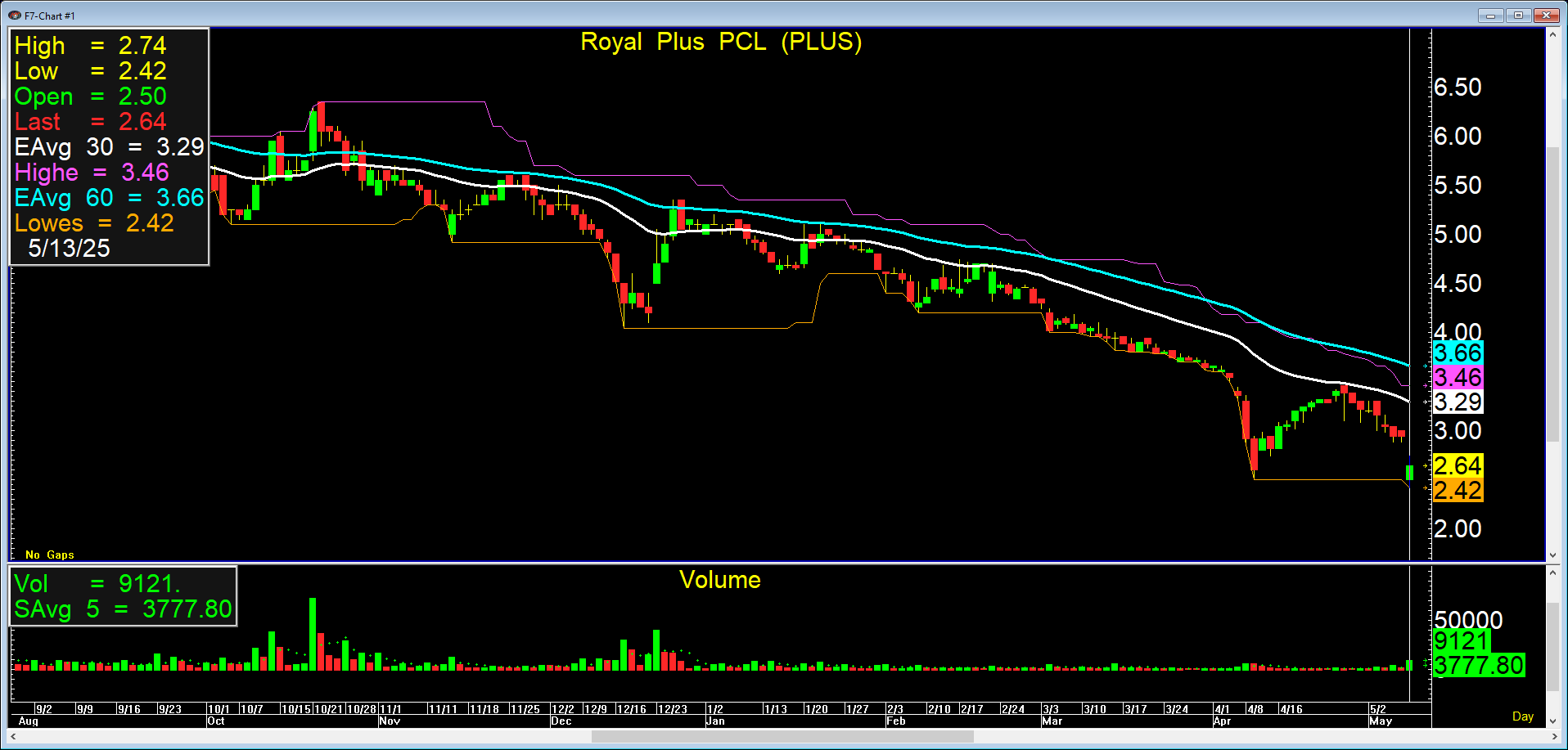Click the 12/23 date tick
1568x750 pixels.
(x=673, y=709)
